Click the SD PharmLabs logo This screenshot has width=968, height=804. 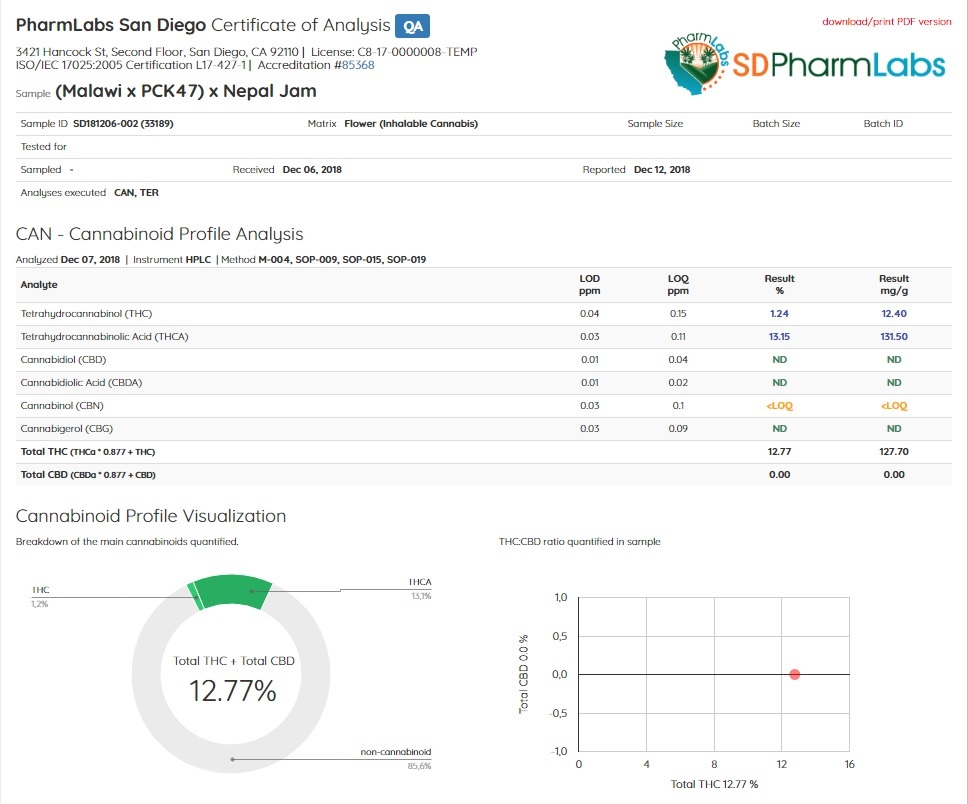pos(805,64)
